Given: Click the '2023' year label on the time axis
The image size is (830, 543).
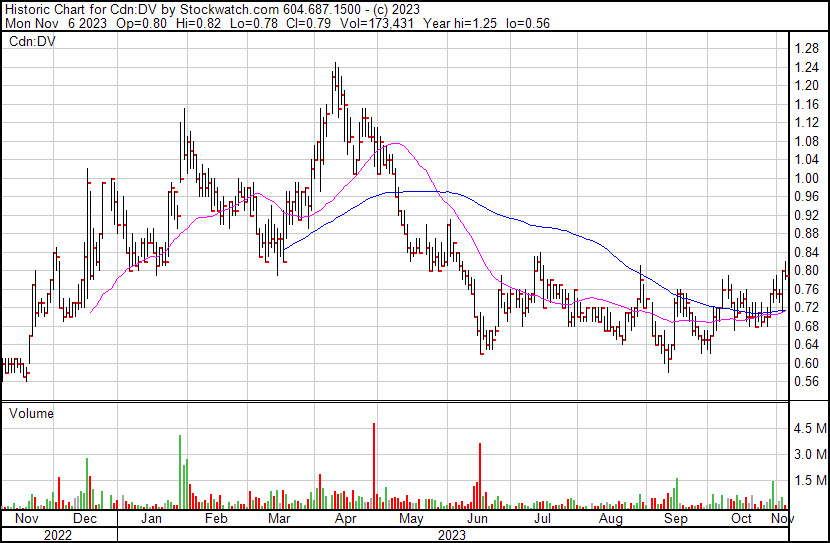Looking at the screenshot, I should (452, 535).
